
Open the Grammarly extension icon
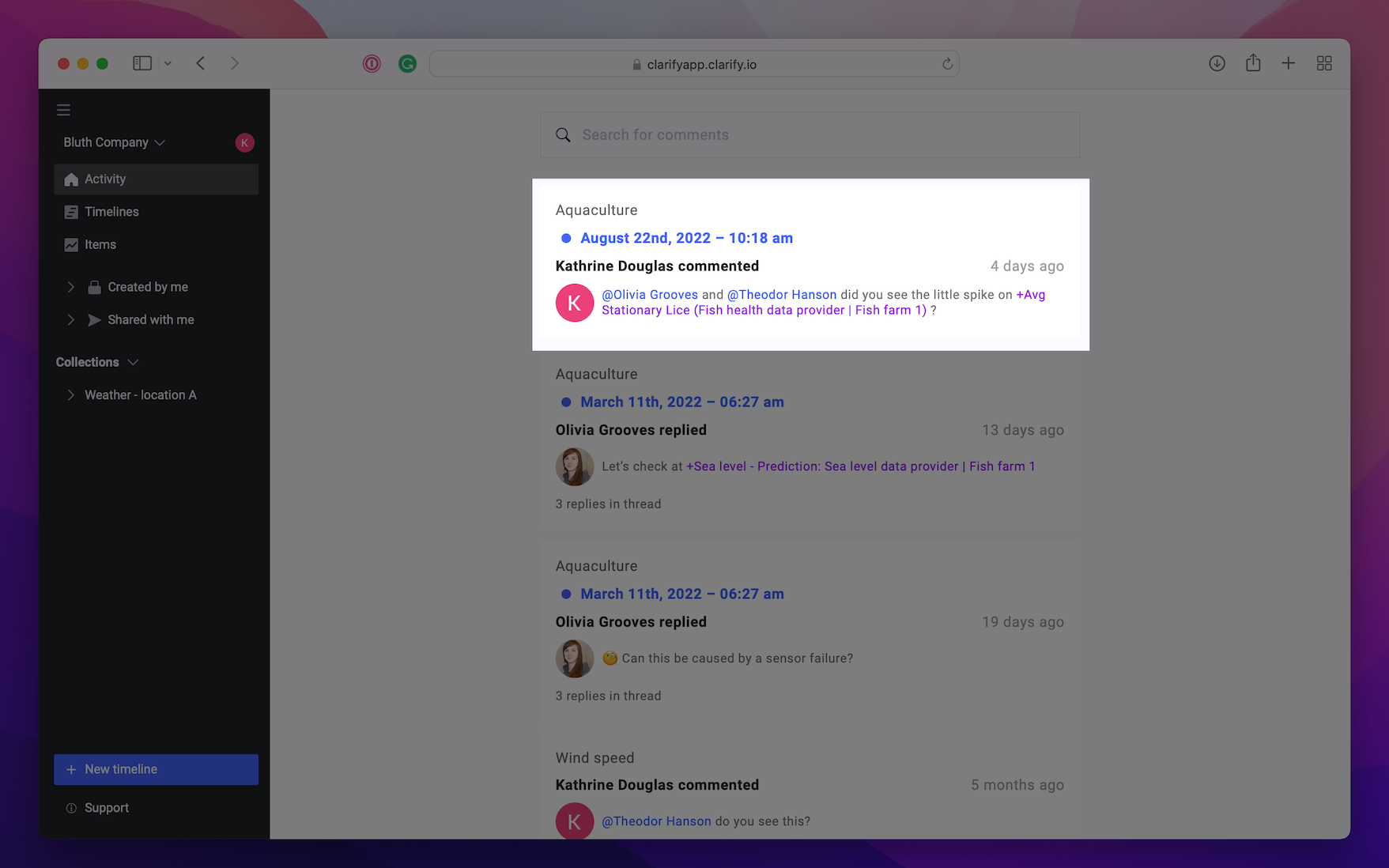[x=407, y=64]
